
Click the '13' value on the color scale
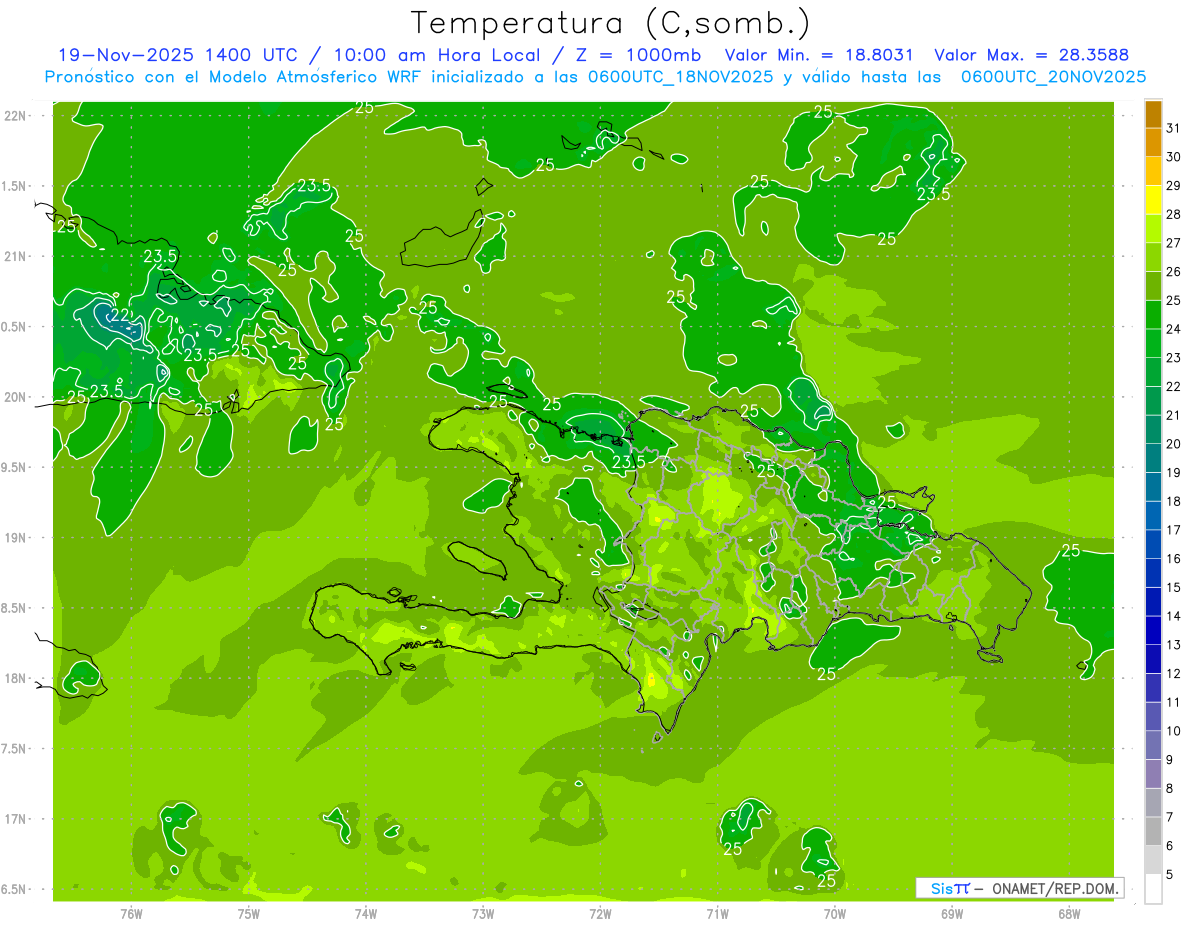click(x=1174, y=645)
